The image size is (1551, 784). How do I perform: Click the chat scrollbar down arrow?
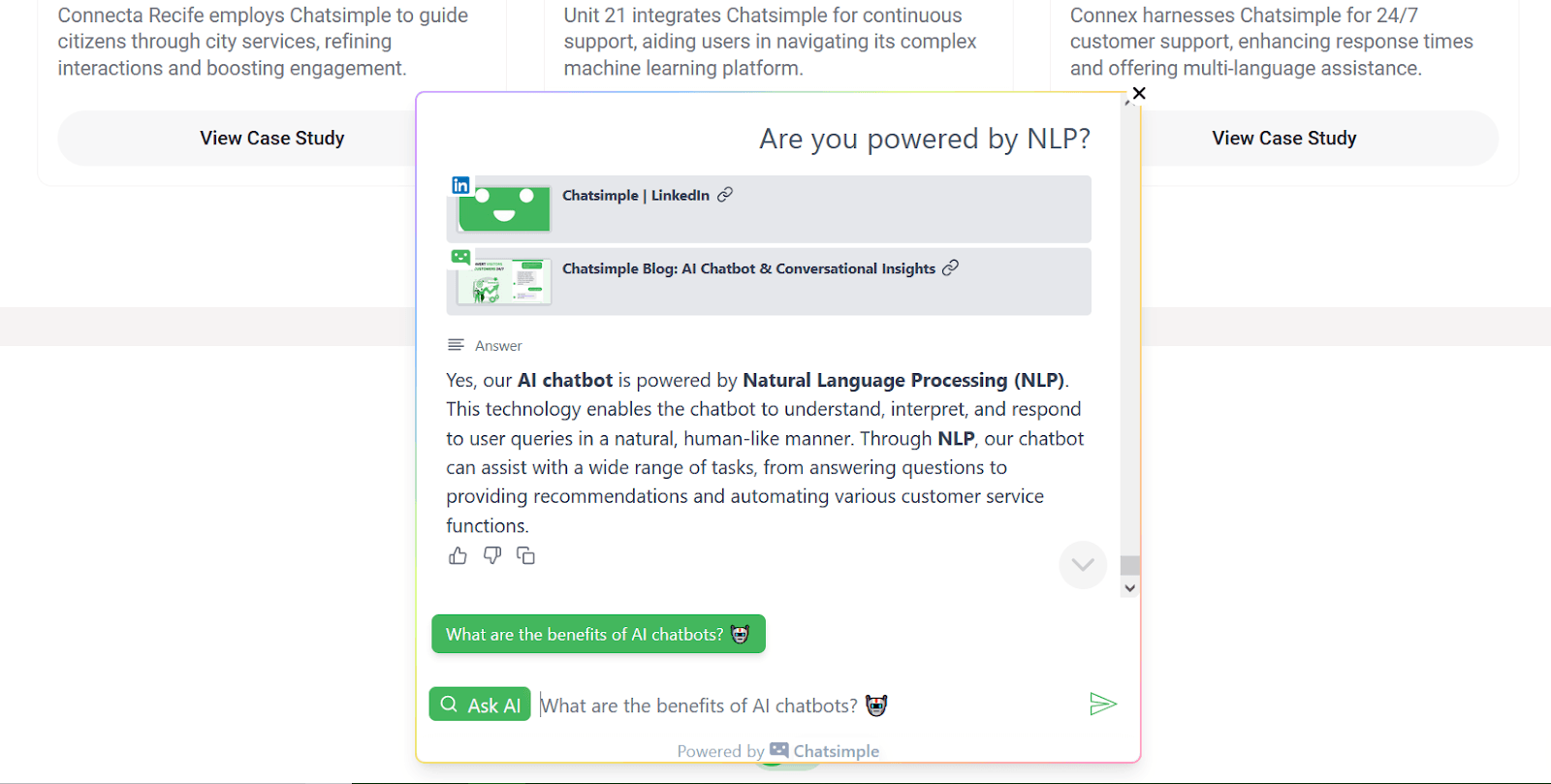click(x=1129, y=588)
